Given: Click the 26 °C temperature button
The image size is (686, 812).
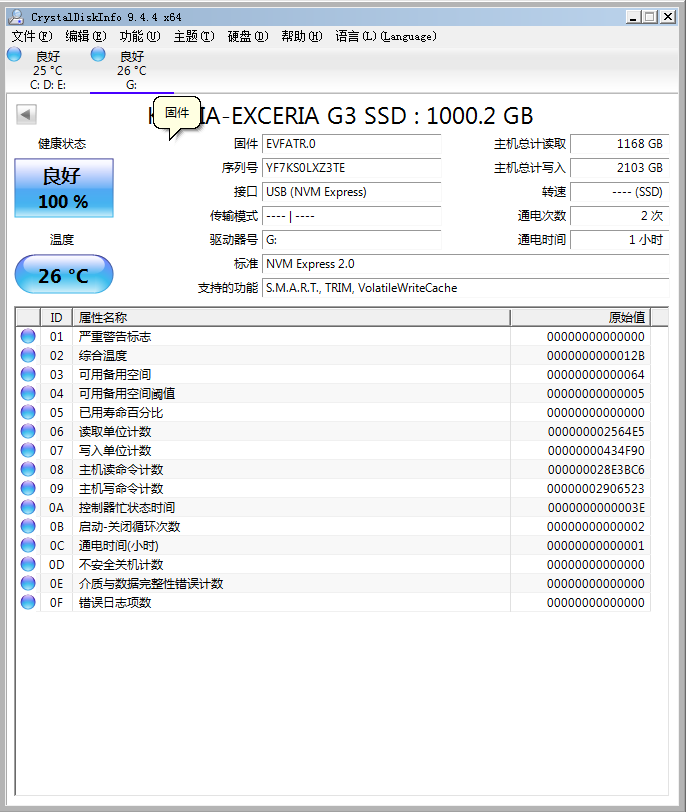Looking at the screenshot, I should coord(64,274).
